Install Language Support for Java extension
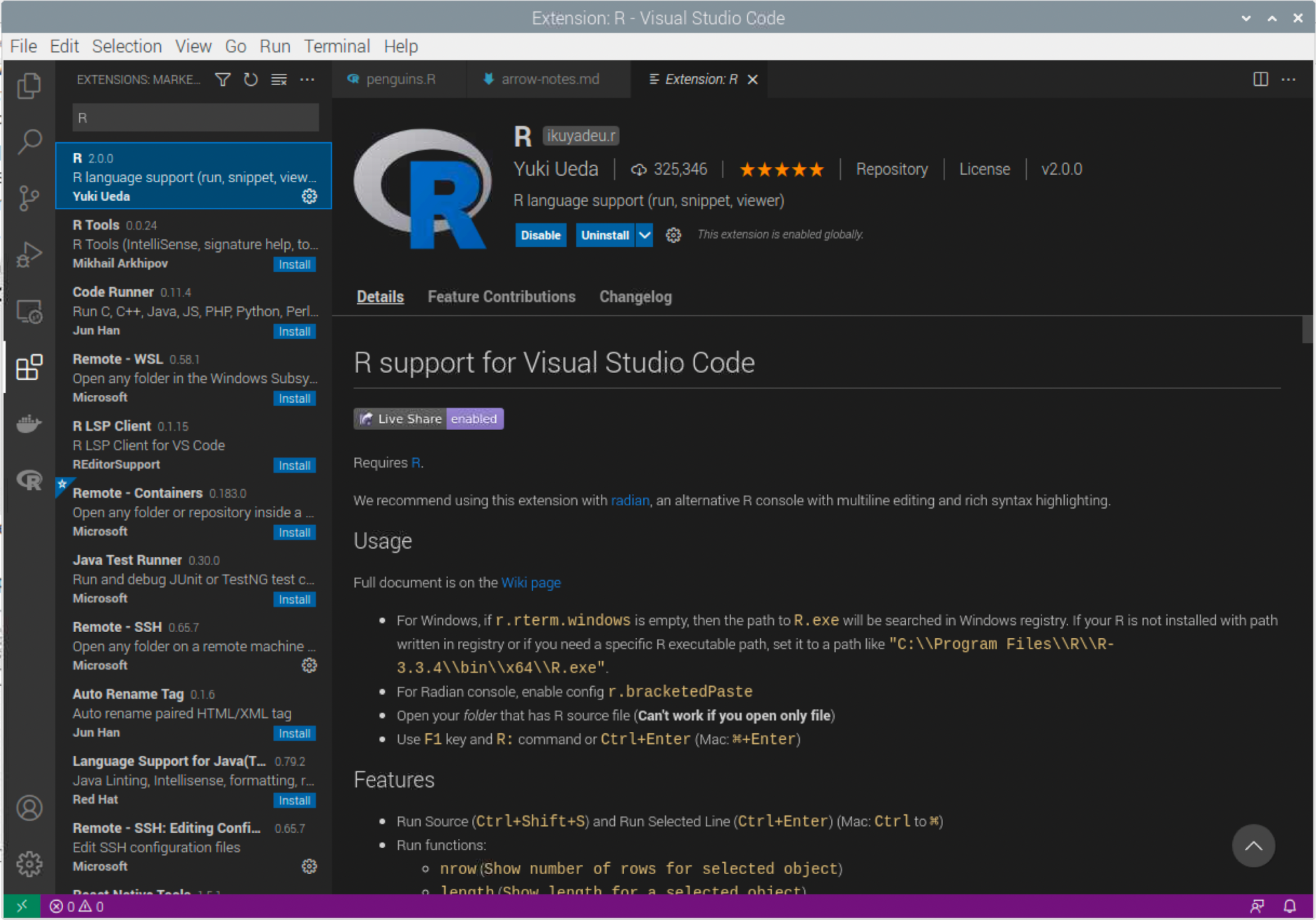Viewport: 1316px width, 920px height. [x=294, y=800]
